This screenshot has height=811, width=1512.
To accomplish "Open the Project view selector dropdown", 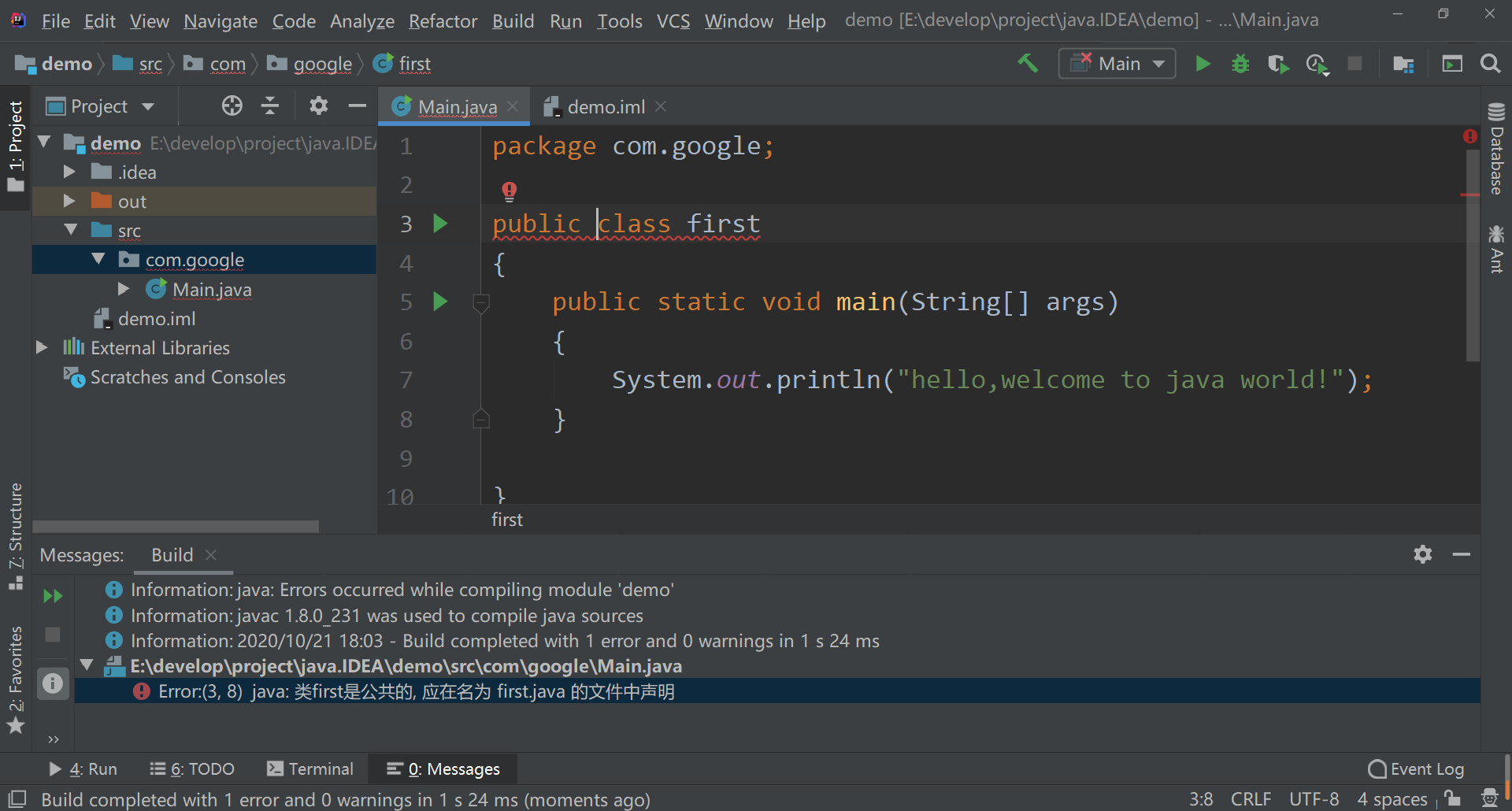I will [100, 106].
